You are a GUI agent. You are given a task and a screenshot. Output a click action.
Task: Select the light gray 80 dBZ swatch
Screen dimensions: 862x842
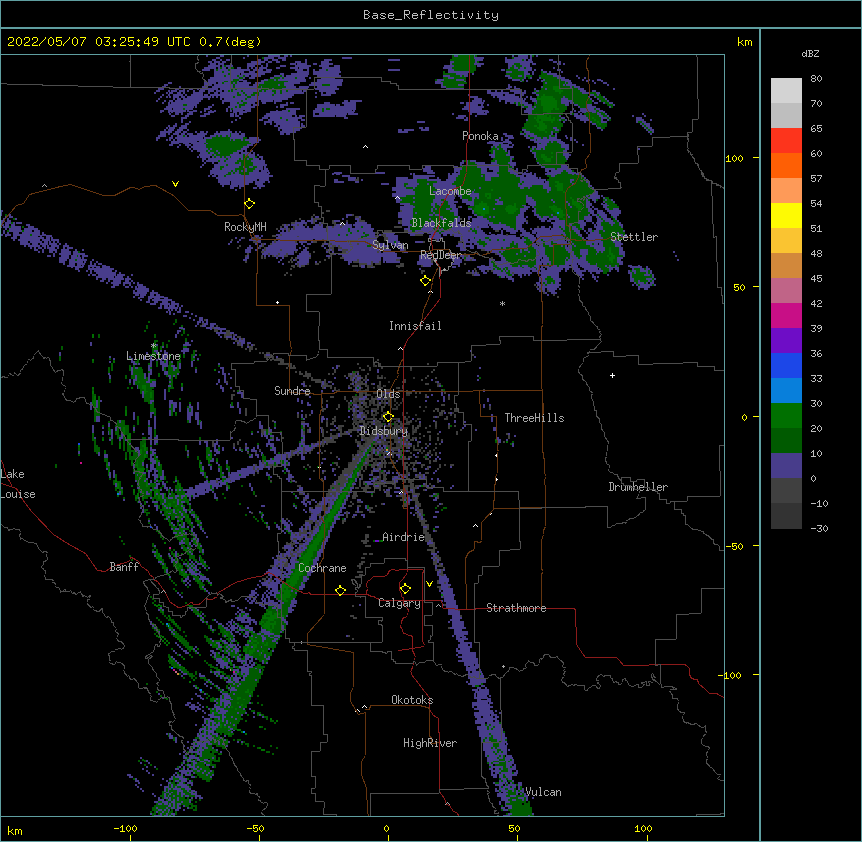[x=786, y=91]
